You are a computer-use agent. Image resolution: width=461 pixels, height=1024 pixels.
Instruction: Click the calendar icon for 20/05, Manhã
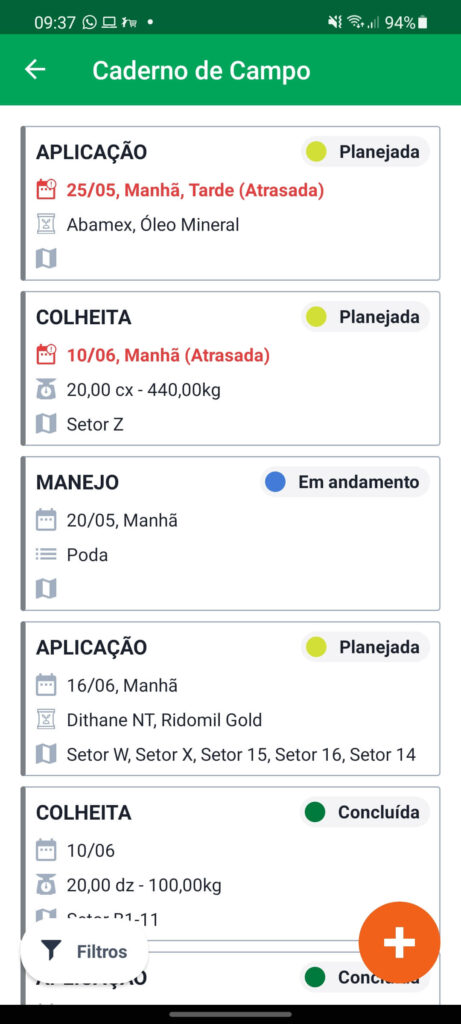(x=46, y=520)
